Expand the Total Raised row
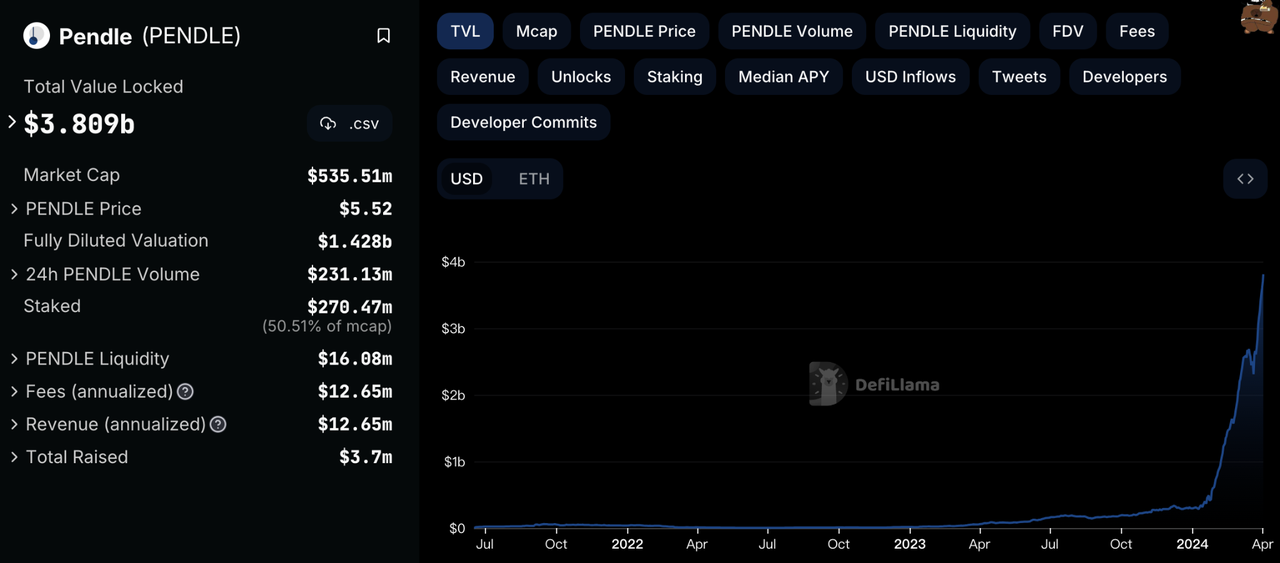This screenshot has width=1280, height=563. (x=14, y=457)
